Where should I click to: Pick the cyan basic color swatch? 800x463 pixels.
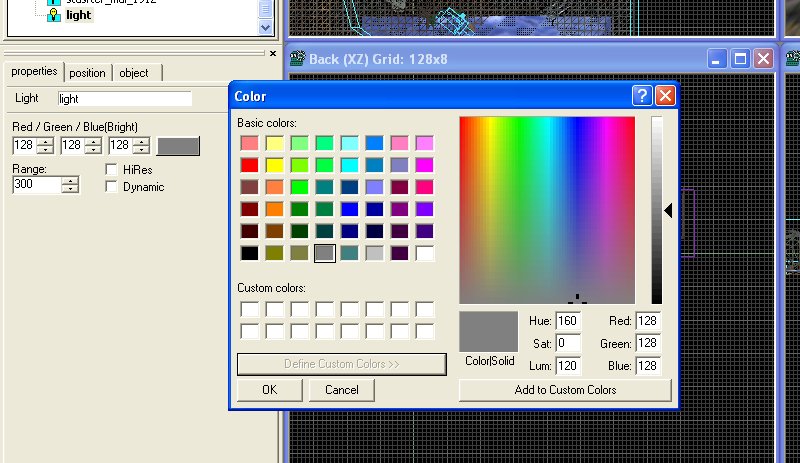point(349,165)
